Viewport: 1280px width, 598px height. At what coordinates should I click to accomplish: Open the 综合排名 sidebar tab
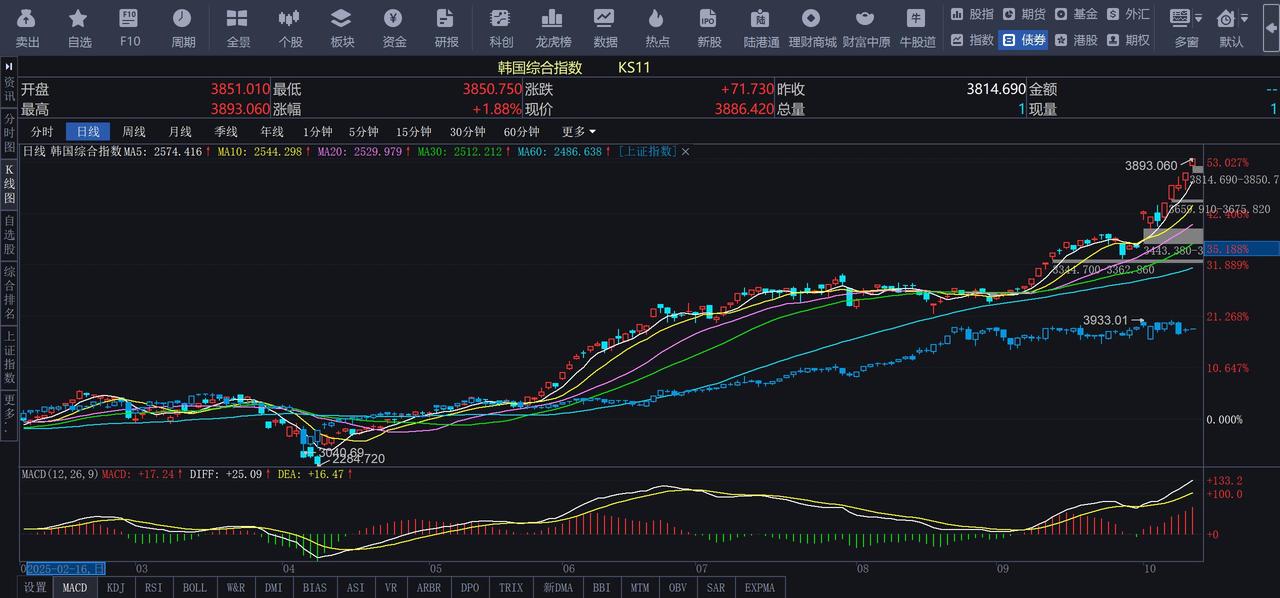point(9,292)
